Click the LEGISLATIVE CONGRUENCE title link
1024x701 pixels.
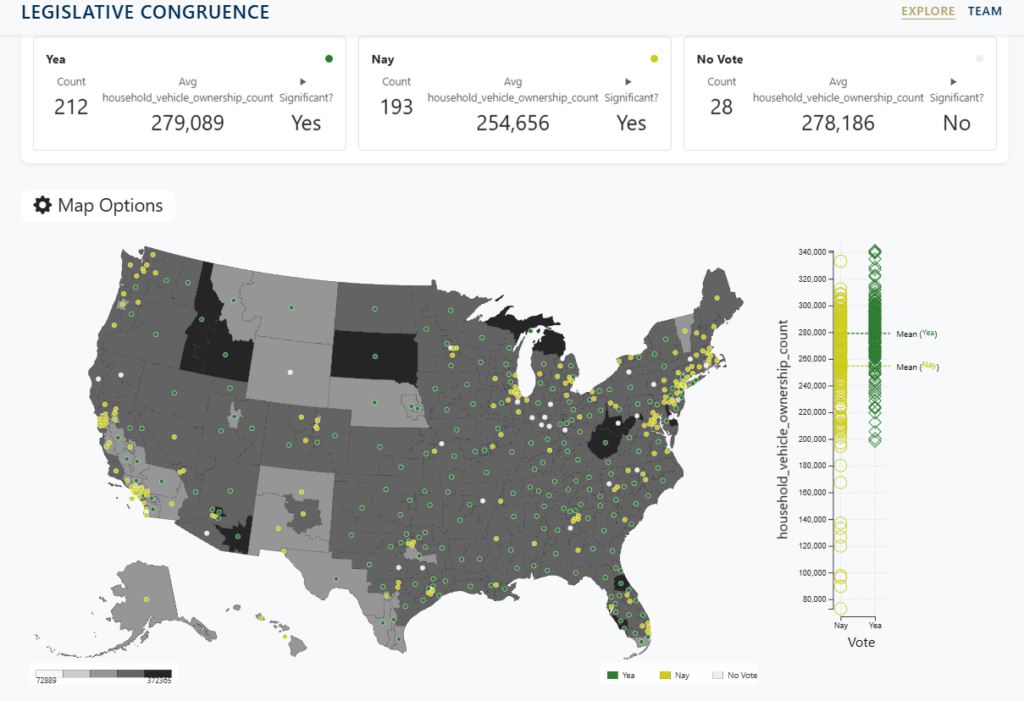145,13
